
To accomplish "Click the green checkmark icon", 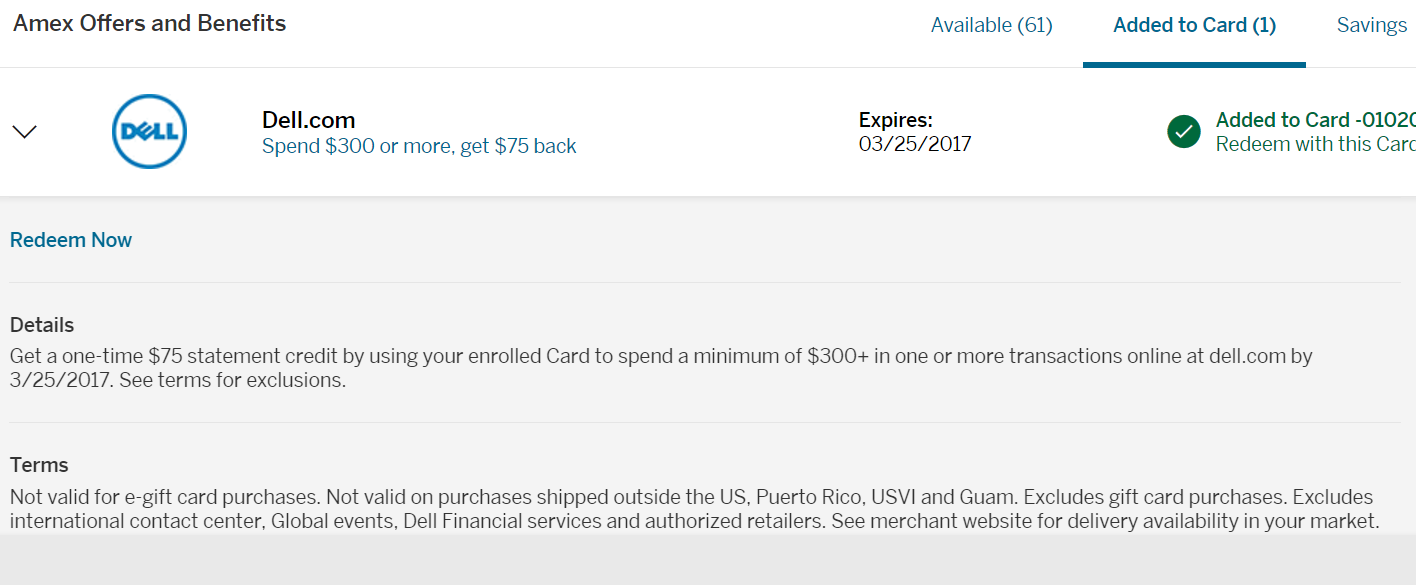I will (1184, 132).
